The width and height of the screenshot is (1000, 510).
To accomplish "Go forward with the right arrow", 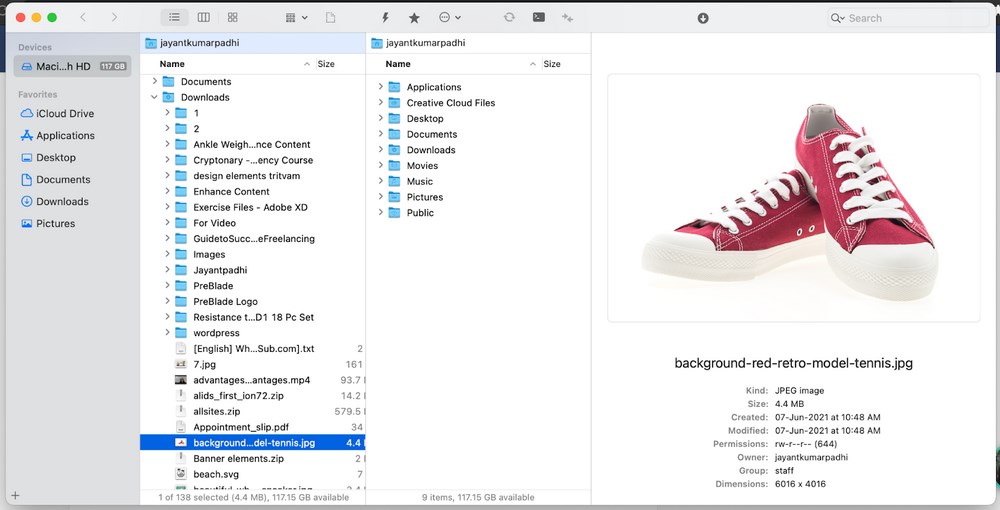I will point(114,17).
